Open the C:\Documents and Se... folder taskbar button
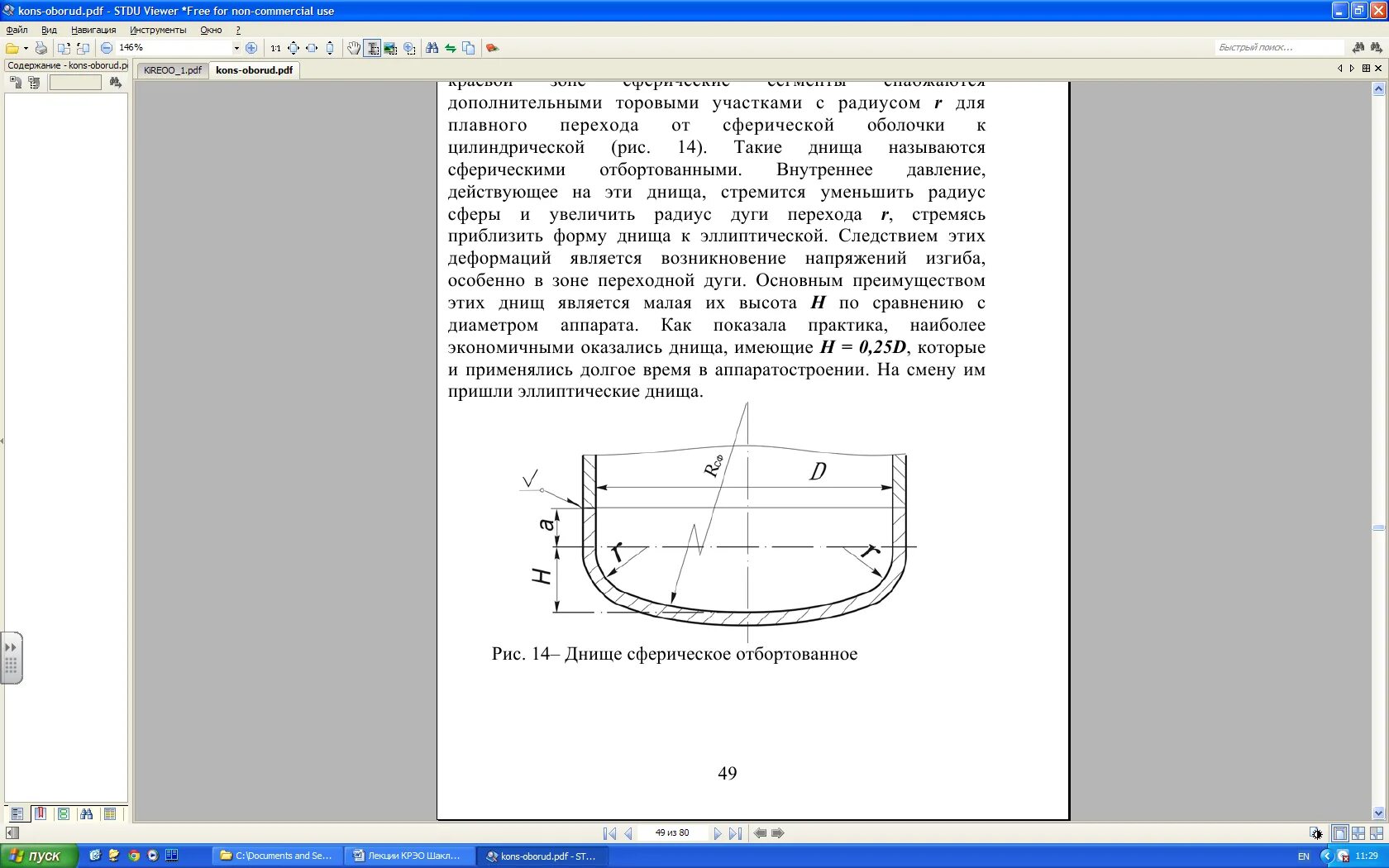This screenshot has height=868, width=1389. (278, 856)
